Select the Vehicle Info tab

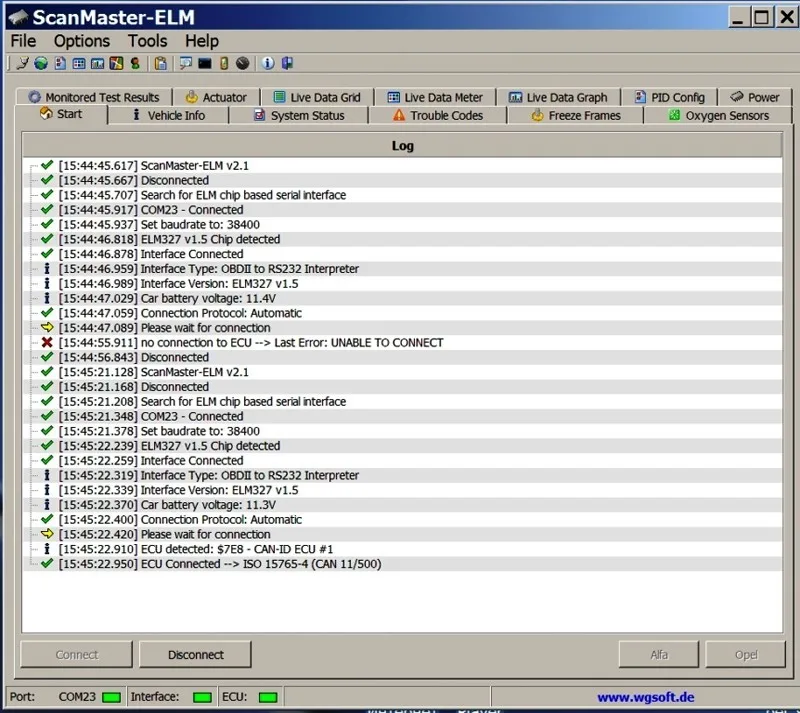(x=168, y=116)
